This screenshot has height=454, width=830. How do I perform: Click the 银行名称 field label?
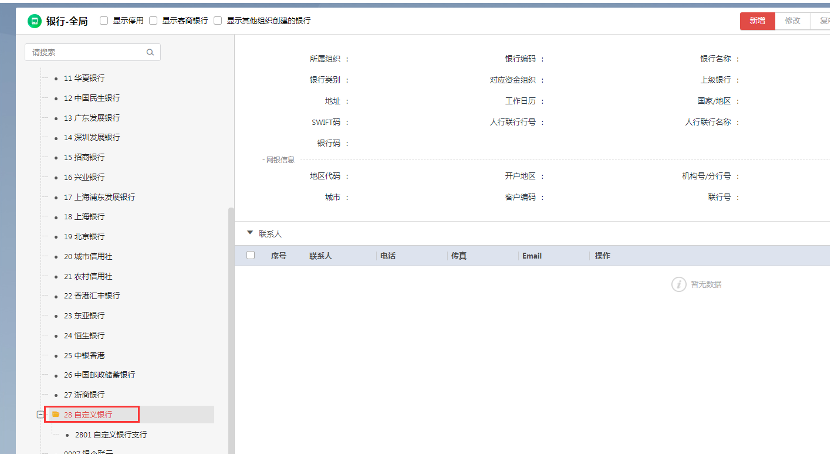click(x=716, y=59)
